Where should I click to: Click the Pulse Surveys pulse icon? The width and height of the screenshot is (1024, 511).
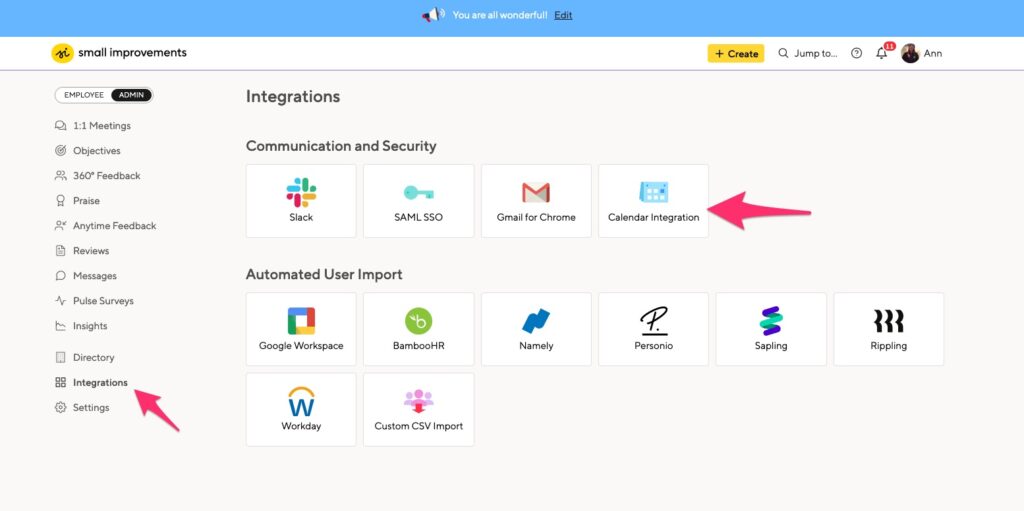[61, 301]
